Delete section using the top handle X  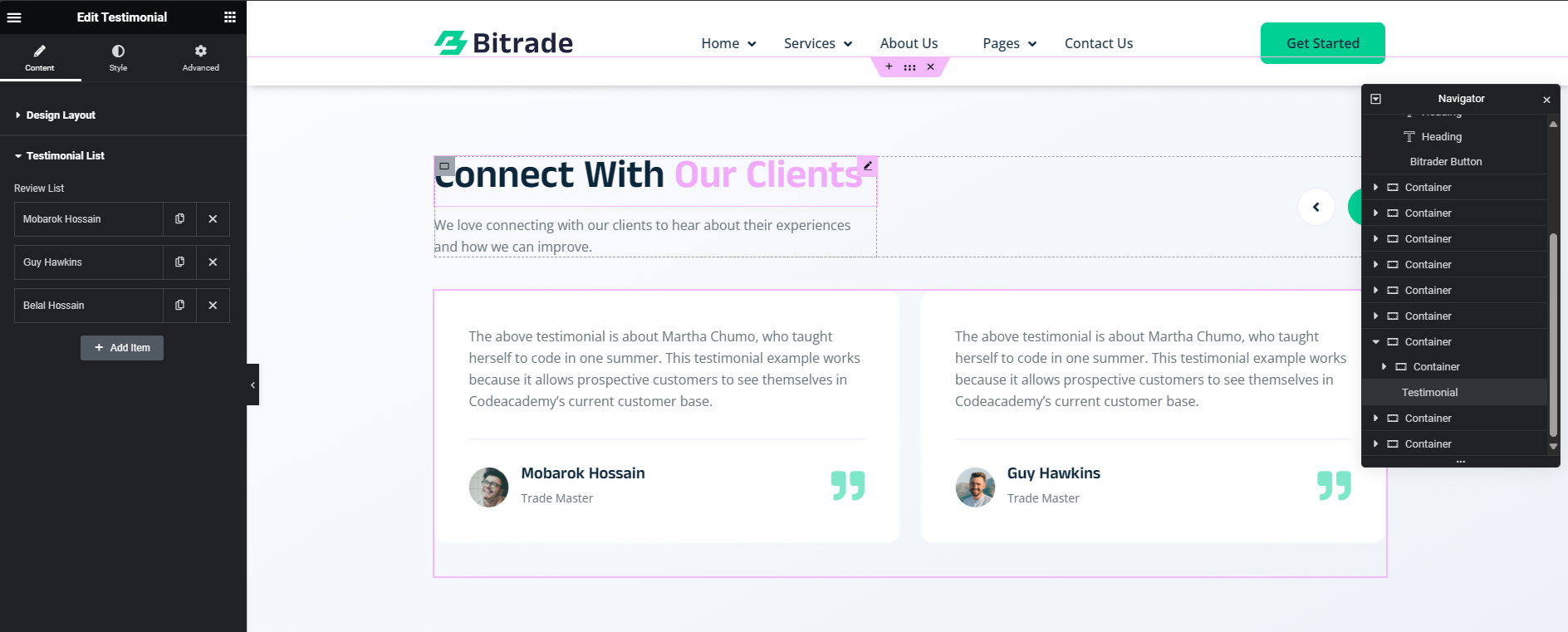coord(930,66)
